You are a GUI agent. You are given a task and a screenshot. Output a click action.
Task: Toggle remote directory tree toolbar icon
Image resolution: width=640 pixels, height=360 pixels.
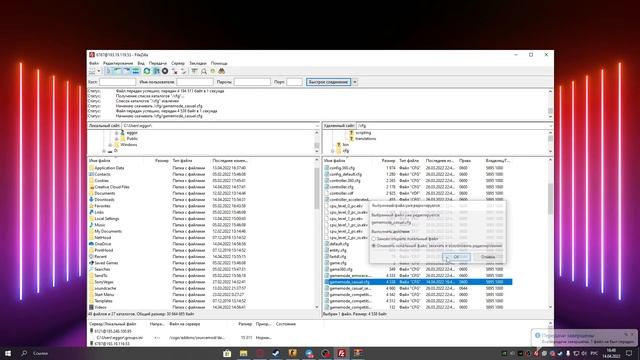[x=127, y=71]
